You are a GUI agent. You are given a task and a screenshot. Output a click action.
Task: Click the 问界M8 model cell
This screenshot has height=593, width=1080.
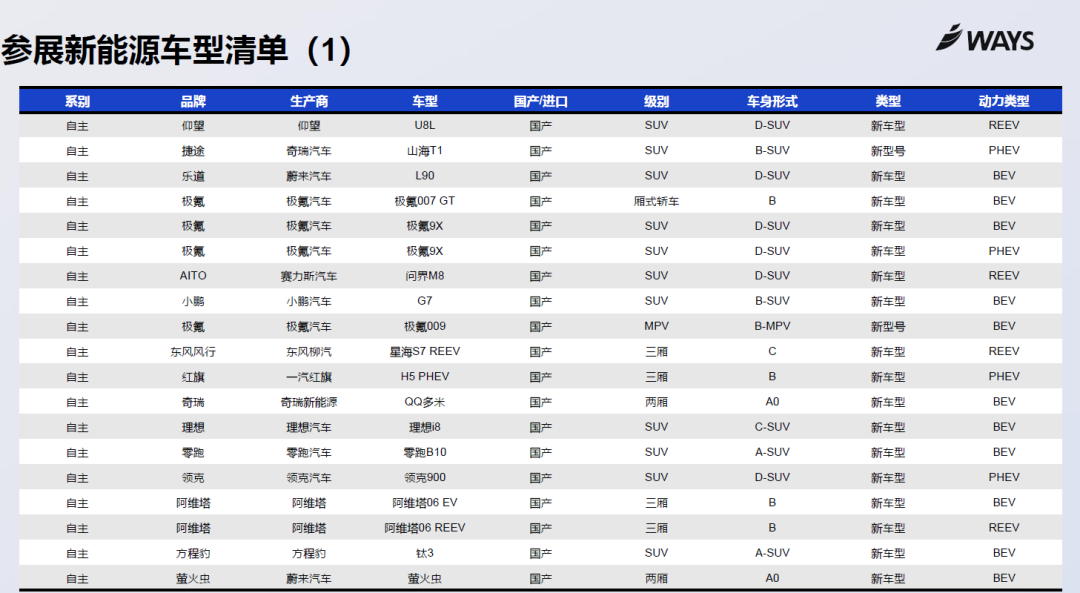tap(425, 276)
